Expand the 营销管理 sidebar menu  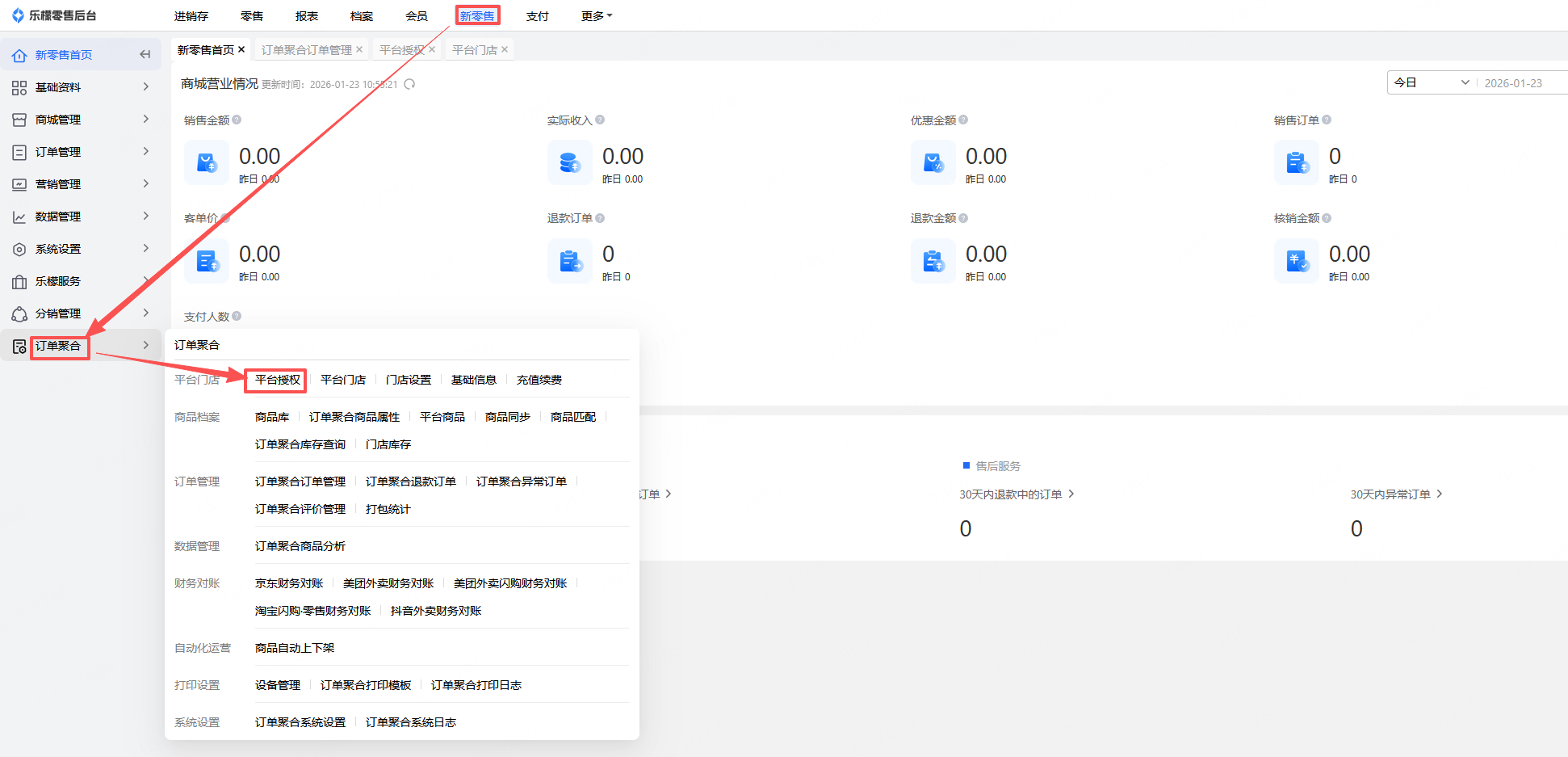(x=146, y=183)
